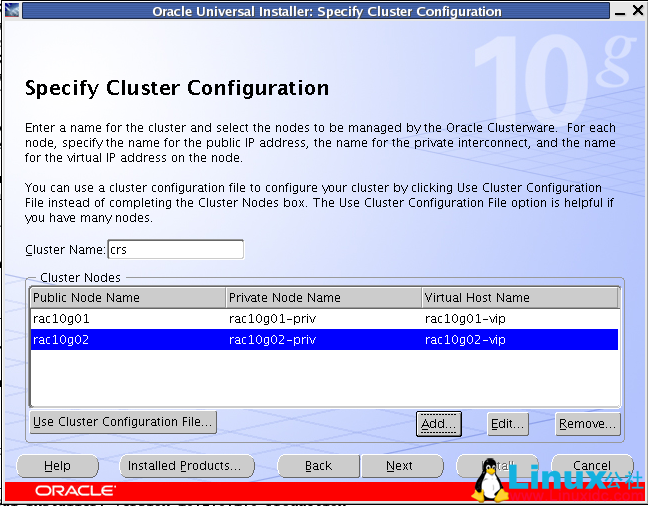Select the rac10g01-priv private node cell
This screenshot has height=506, width=648.
pyautogui.click(x=324, y=319)
